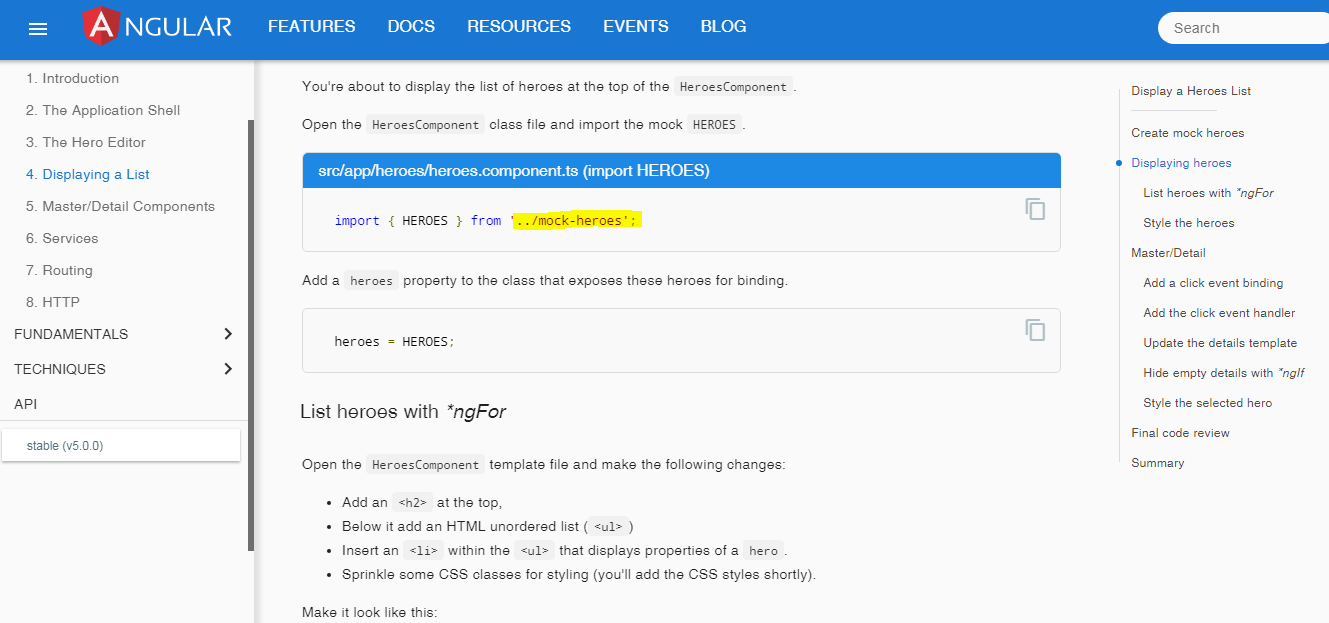Copy the heroes property code snippet
The image size is (1329, 623).
click(x=1035, y=330)
